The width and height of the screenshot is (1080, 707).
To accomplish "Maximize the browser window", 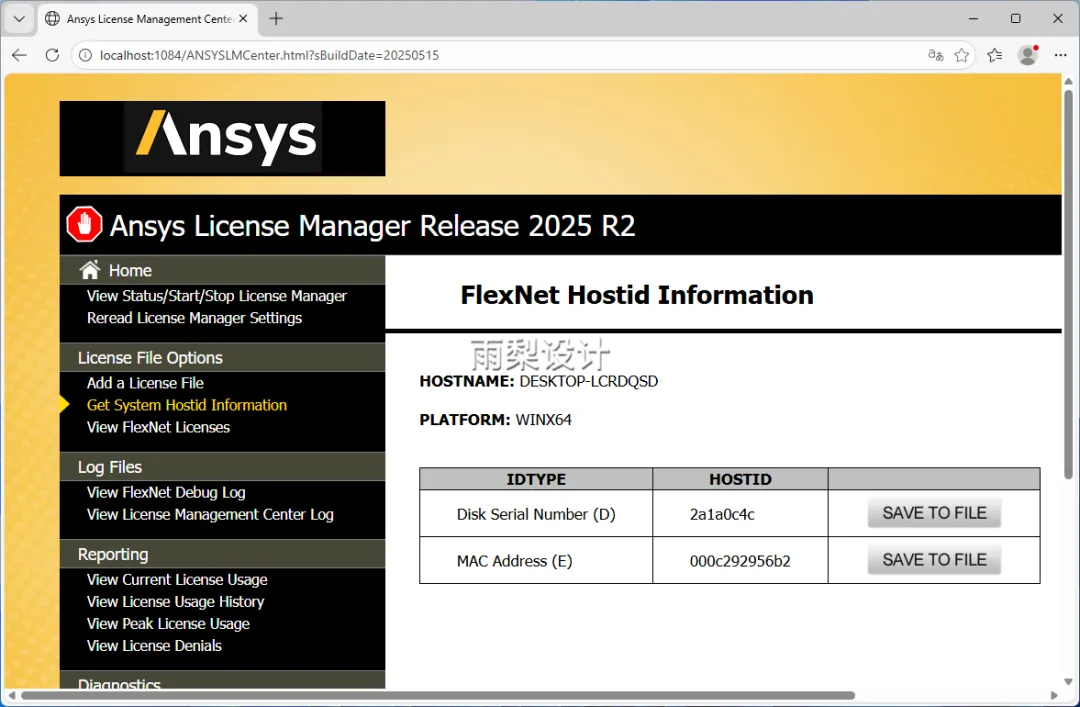I will coord(1016,19).
